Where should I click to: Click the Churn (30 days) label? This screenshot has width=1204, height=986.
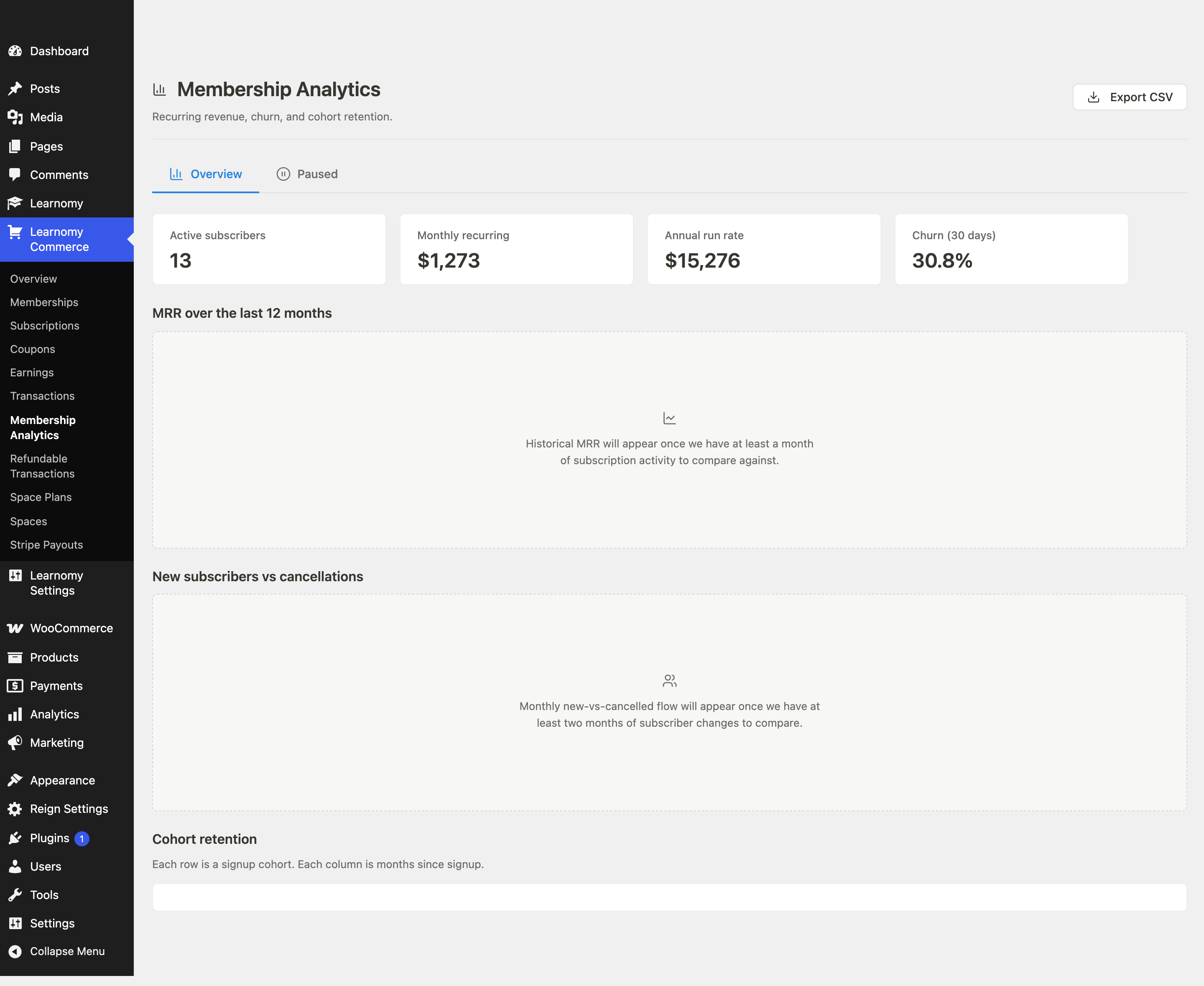point(954,235)
